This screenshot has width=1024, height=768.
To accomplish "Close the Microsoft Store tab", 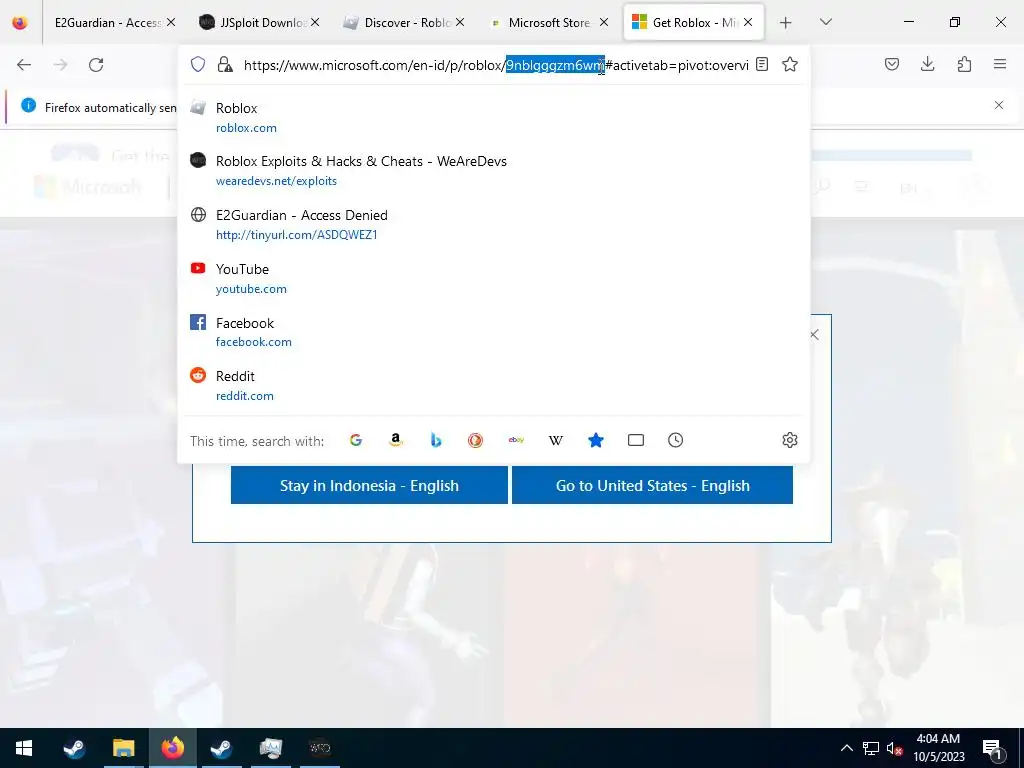I will 604,22.
